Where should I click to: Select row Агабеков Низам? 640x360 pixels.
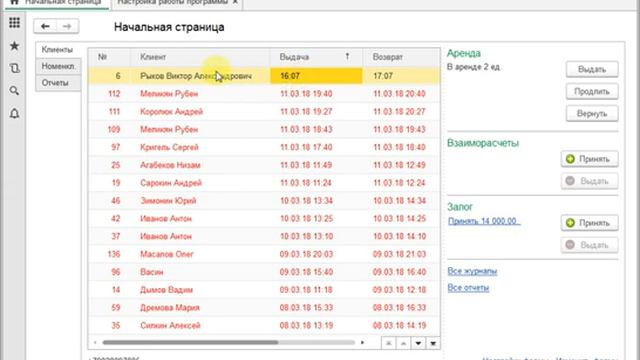[264, 165]
